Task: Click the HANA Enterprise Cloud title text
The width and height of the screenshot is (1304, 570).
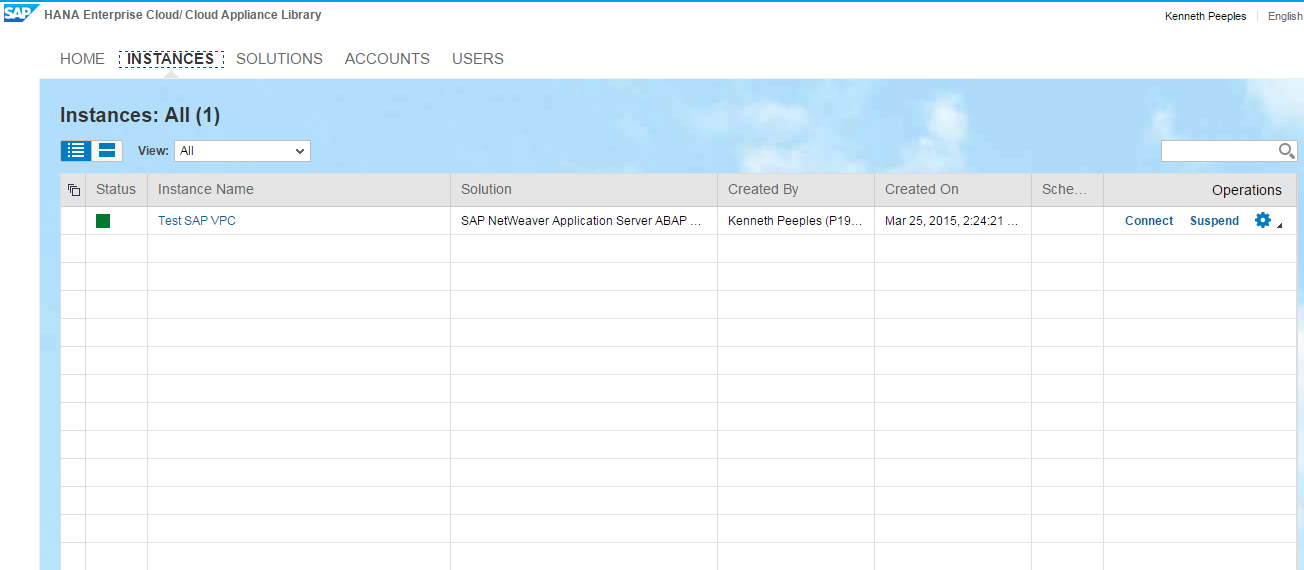Action: coord(183,15)
